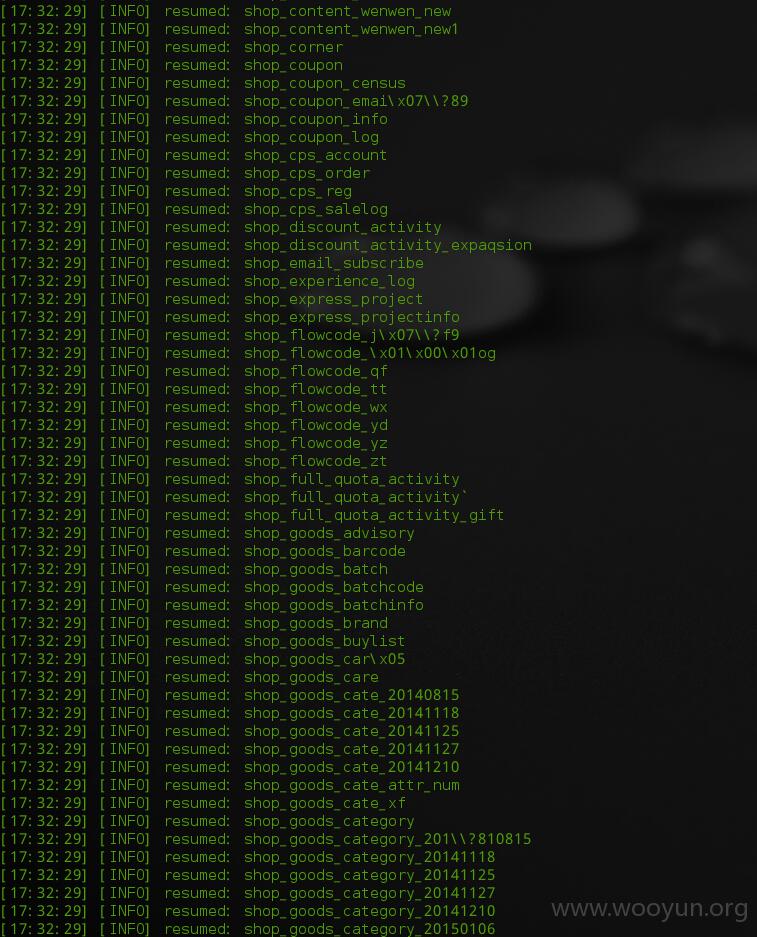Select shop_goods_cate_20141127 text
Image resolution: width=757 pixels, height=937 pixels.
[352, 749]
